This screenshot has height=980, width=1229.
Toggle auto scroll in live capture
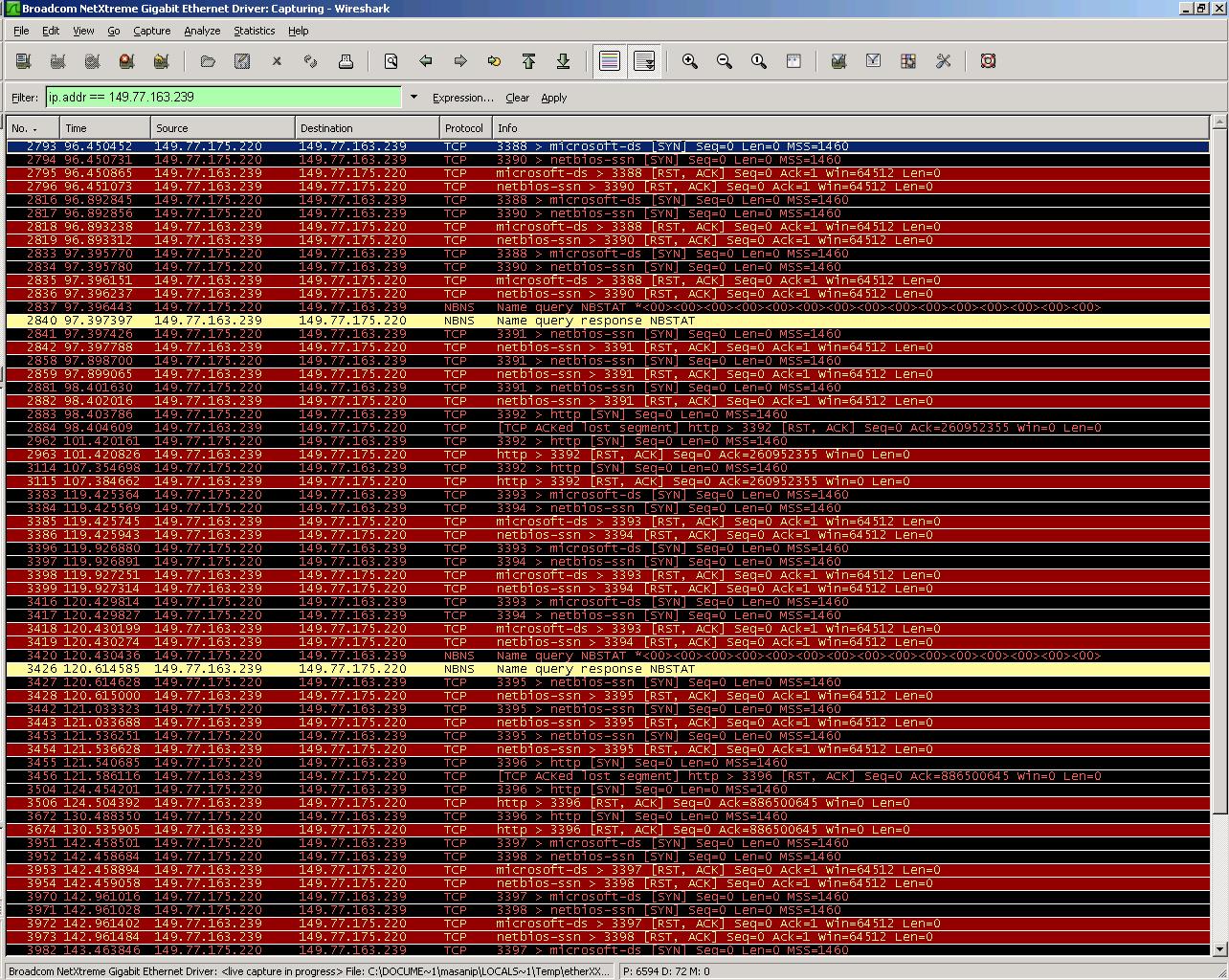[644, 61]
